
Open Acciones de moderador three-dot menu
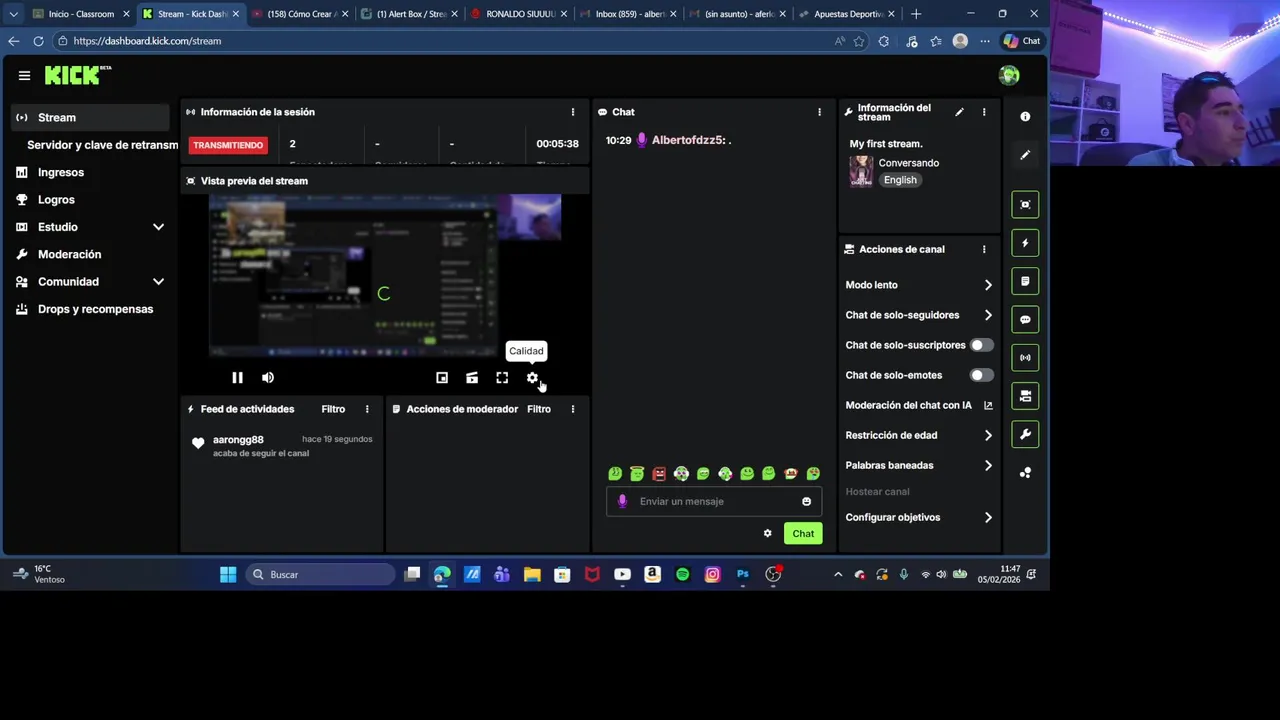point(573,409)
